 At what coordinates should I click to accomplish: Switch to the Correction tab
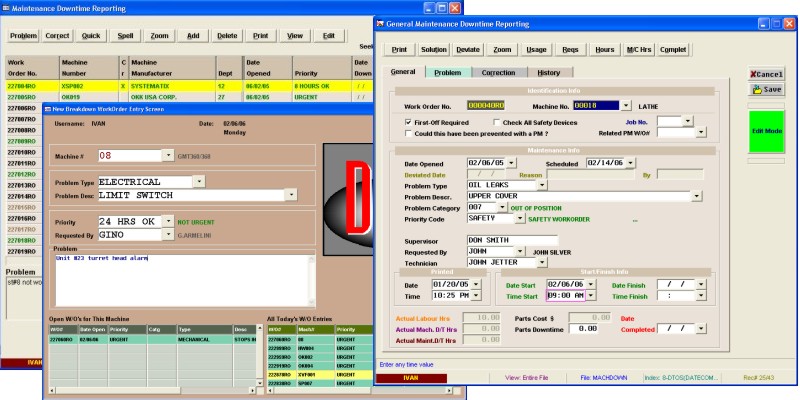tap(498, 72)
